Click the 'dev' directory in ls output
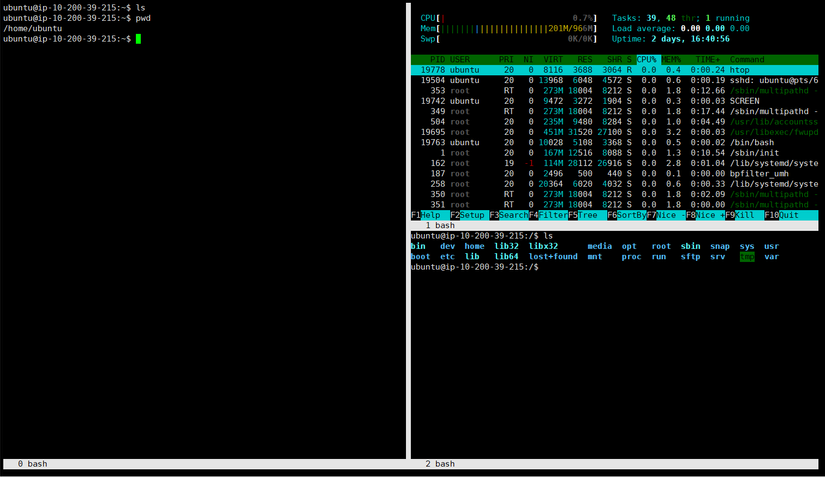The width and height of the screenshot is (825, 477). (x=447, y=246)
